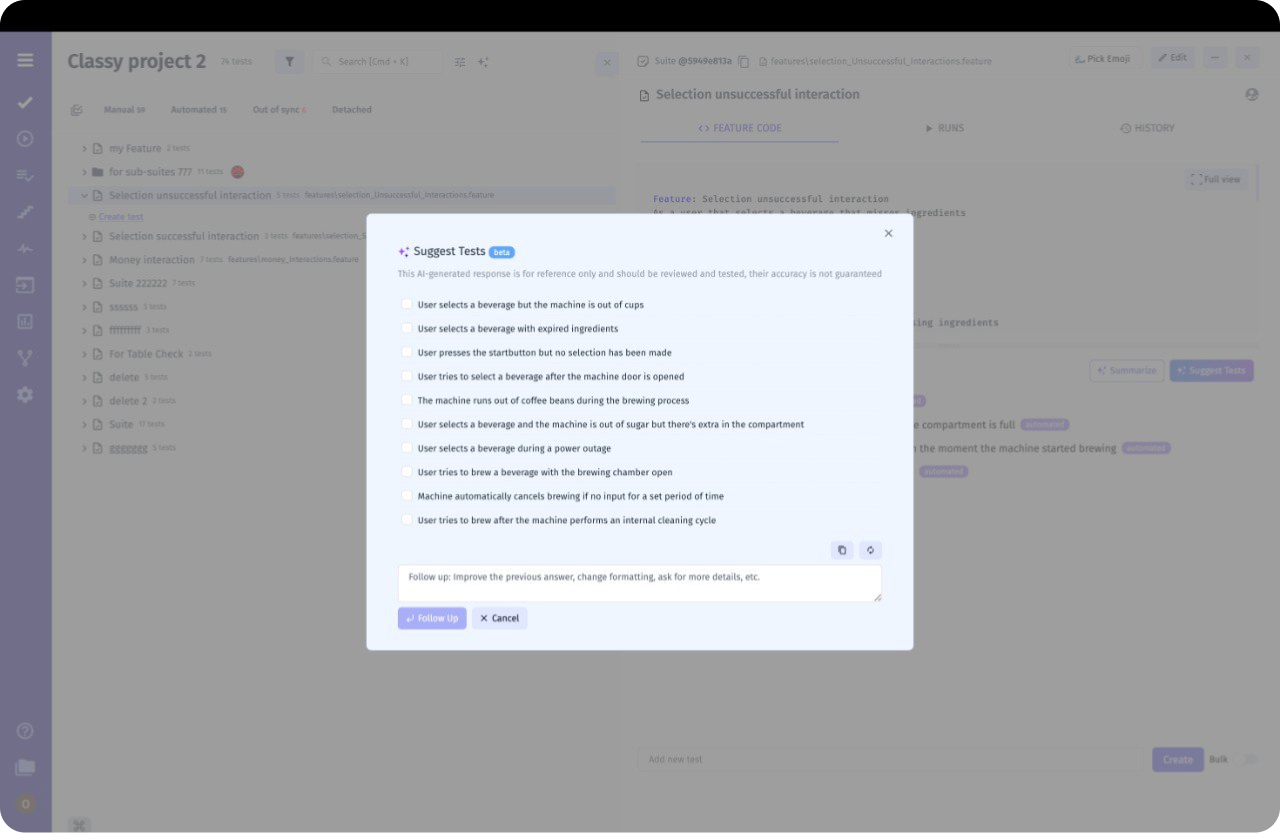Select the play-circle runs icon in sidebar
1280x833 pixels.
point(25,138)
